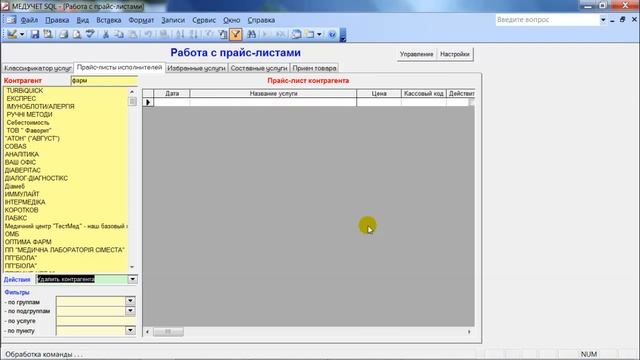
Task: Select 'ОПТИМА ФАРМ' in the contractor list
Action: pos(28,242)
